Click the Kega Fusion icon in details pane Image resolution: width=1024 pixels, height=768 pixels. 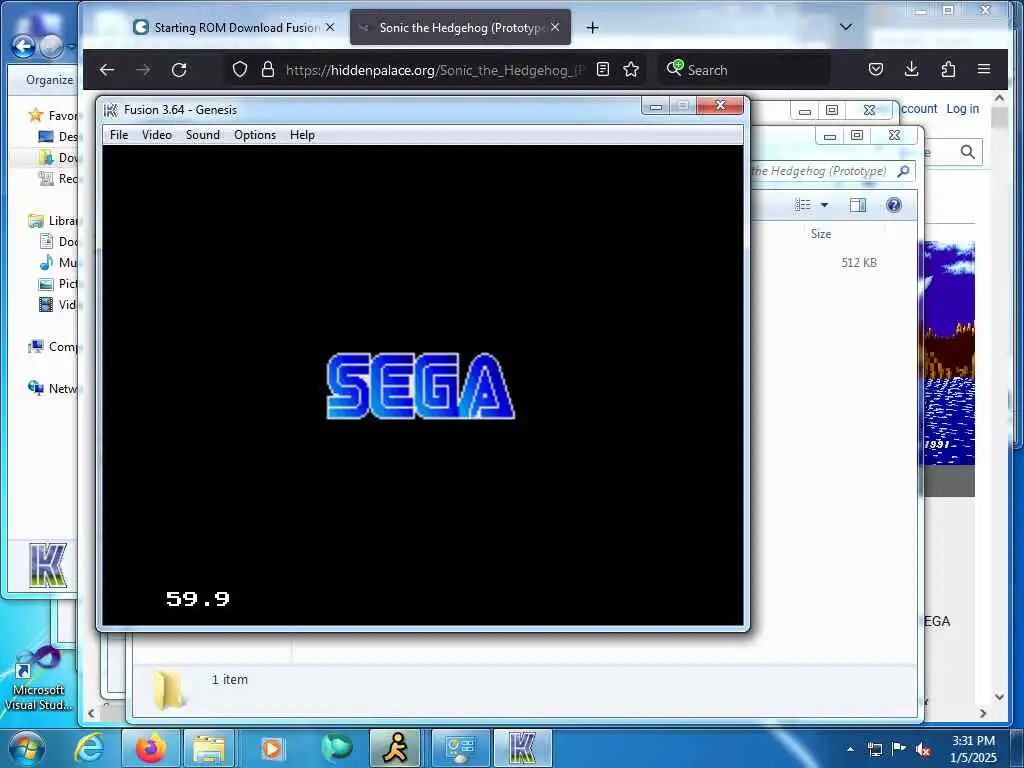(48, 566)
